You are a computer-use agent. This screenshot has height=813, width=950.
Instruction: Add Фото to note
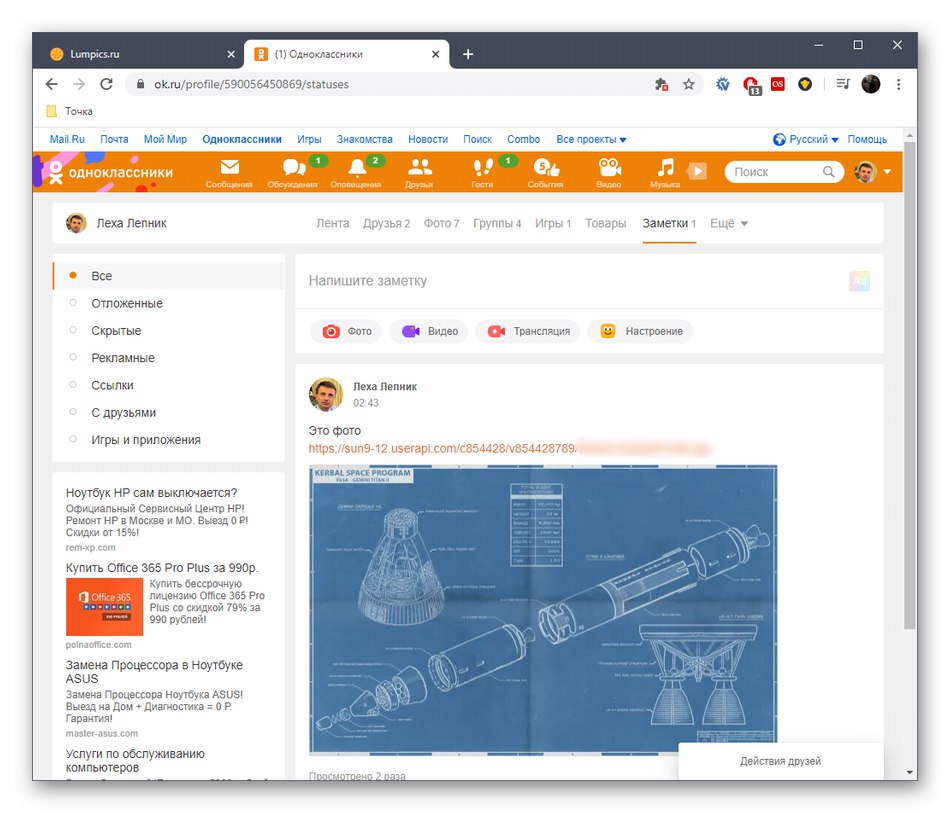(347, 331)
